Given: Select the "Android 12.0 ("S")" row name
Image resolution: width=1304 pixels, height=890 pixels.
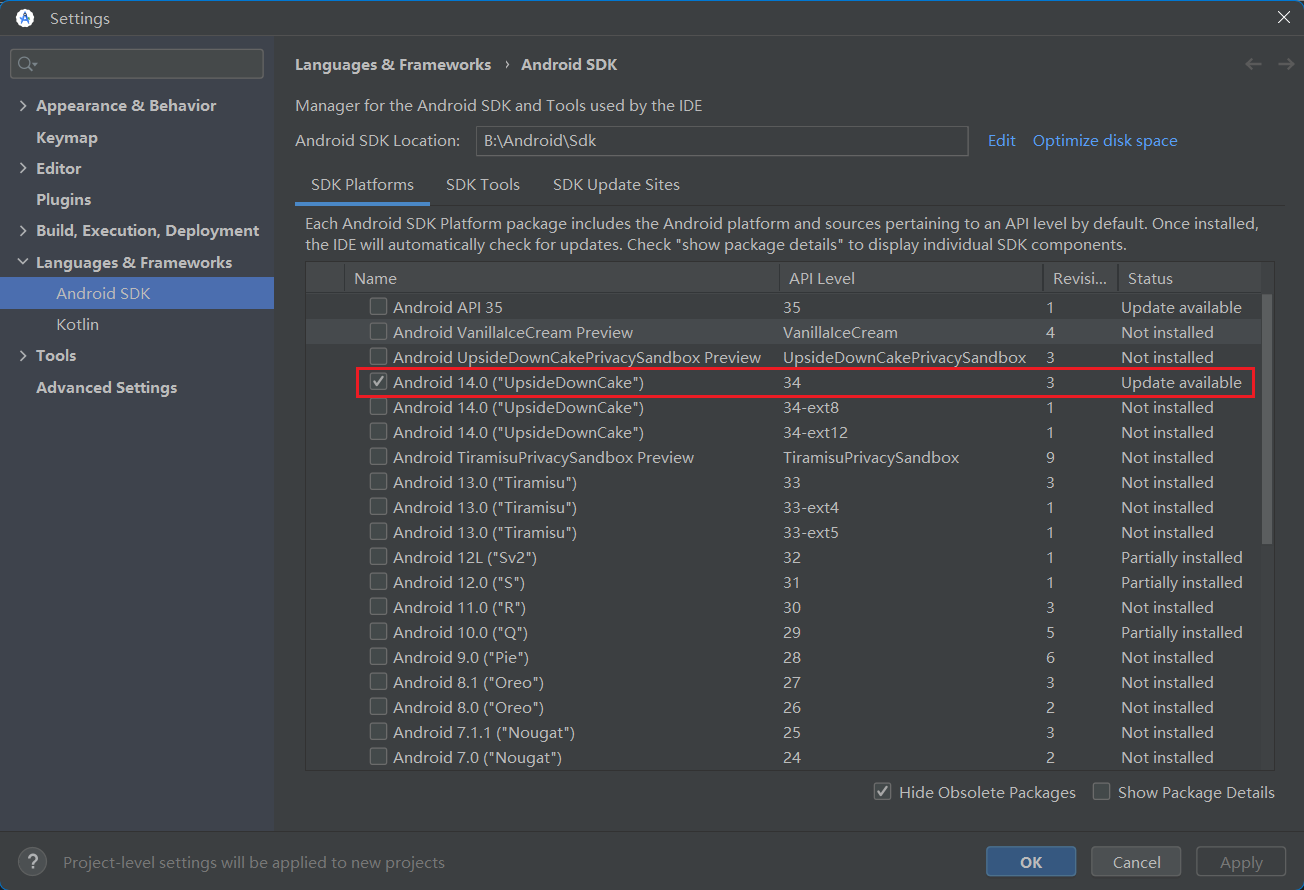Looking at the screenshot, I should pyautogui.click(x=459, y=582).
